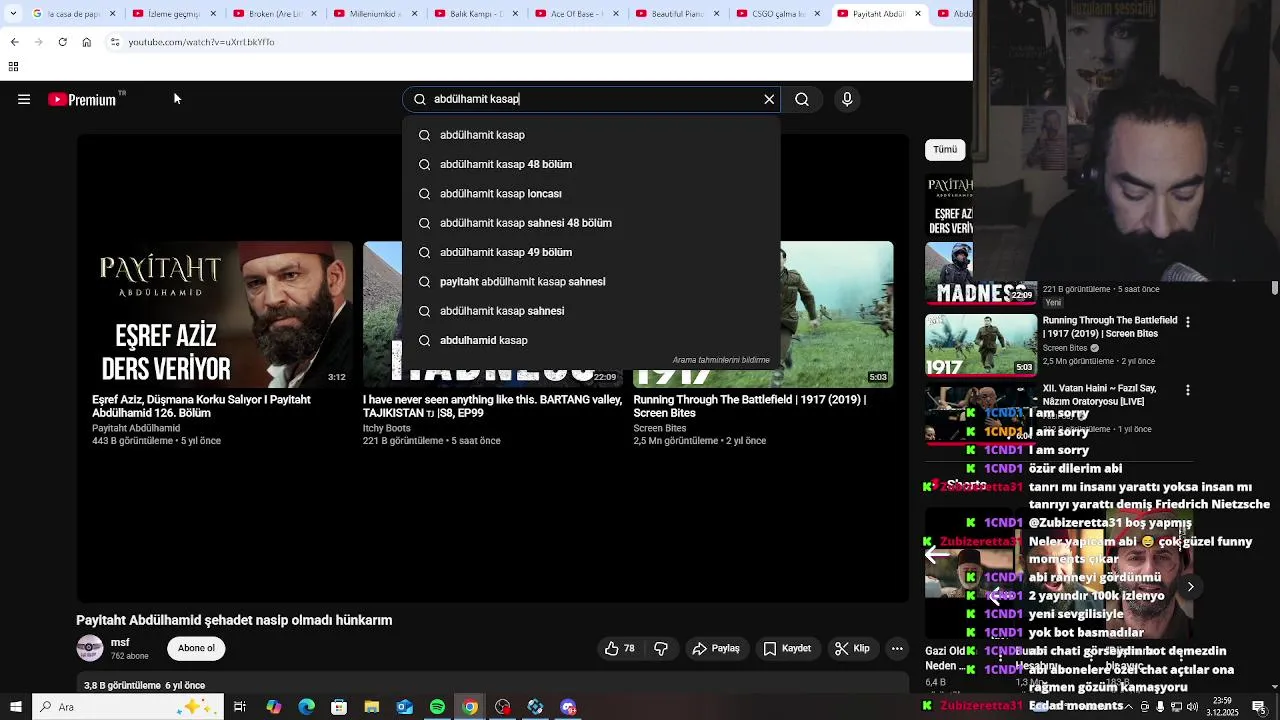This screenshot has height=720, width=1280.
Task: Close the 'Payitaht Abdül' tab
Action: 918,14
